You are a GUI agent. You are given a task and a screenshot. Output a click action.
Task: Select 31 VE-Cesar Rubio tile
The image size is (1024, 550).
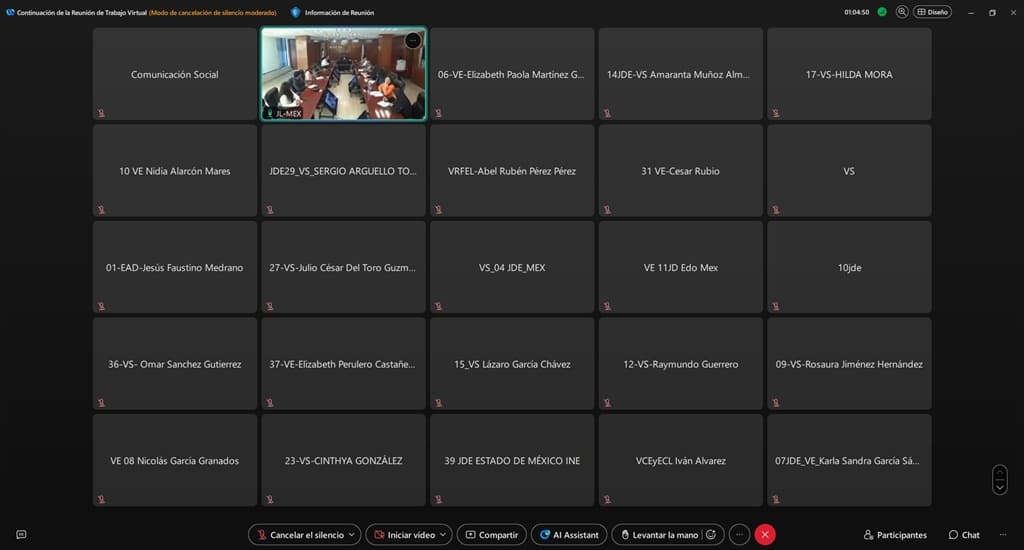click(680, 170)
